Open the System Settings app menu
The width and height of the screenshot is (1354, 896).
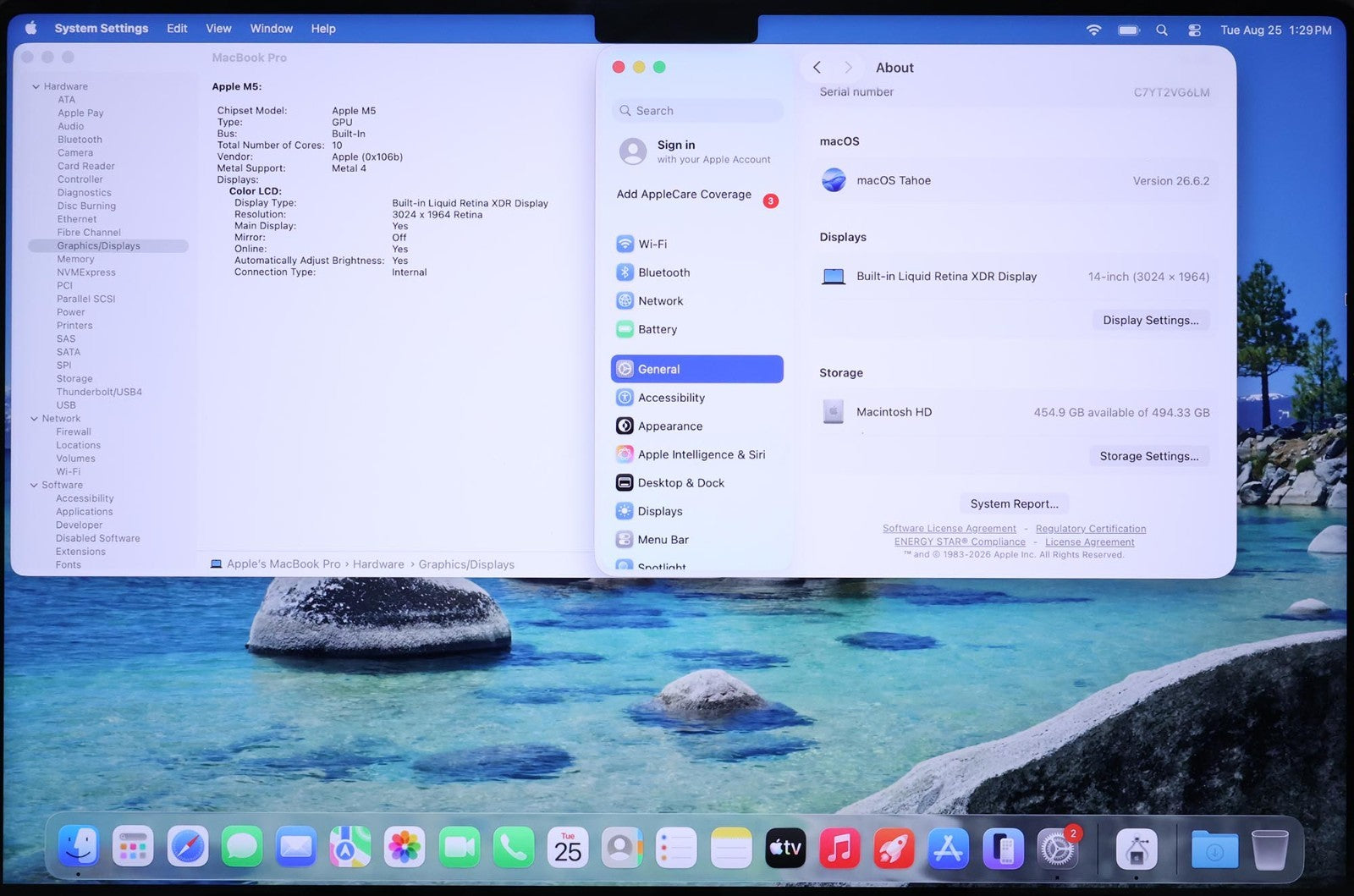(102, 29)
